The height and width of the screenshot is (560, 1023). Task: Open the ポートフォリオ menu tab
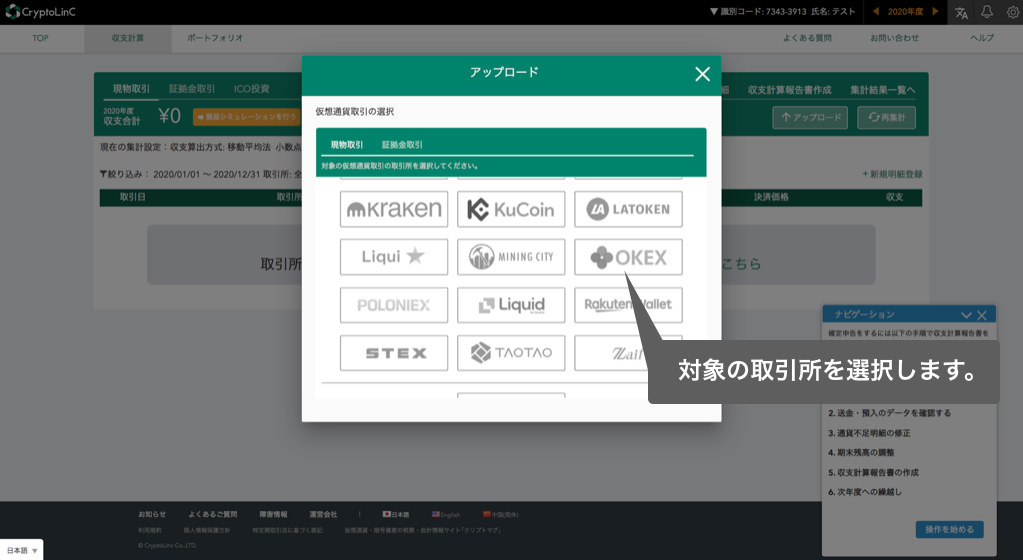pyautogui.click(x=215, y=39)
